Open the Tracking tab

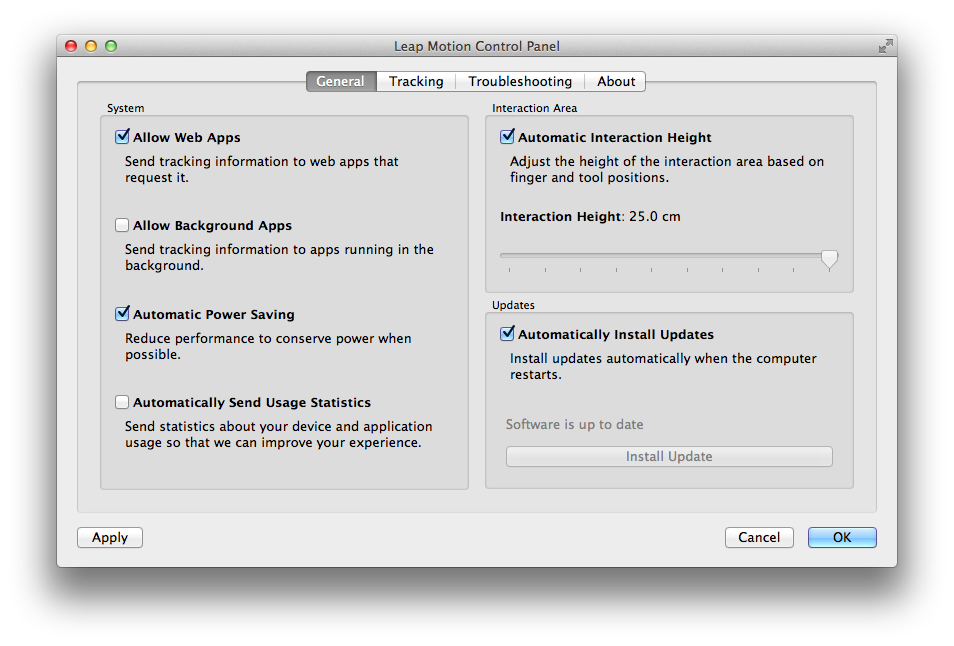[x=416, y=82]
